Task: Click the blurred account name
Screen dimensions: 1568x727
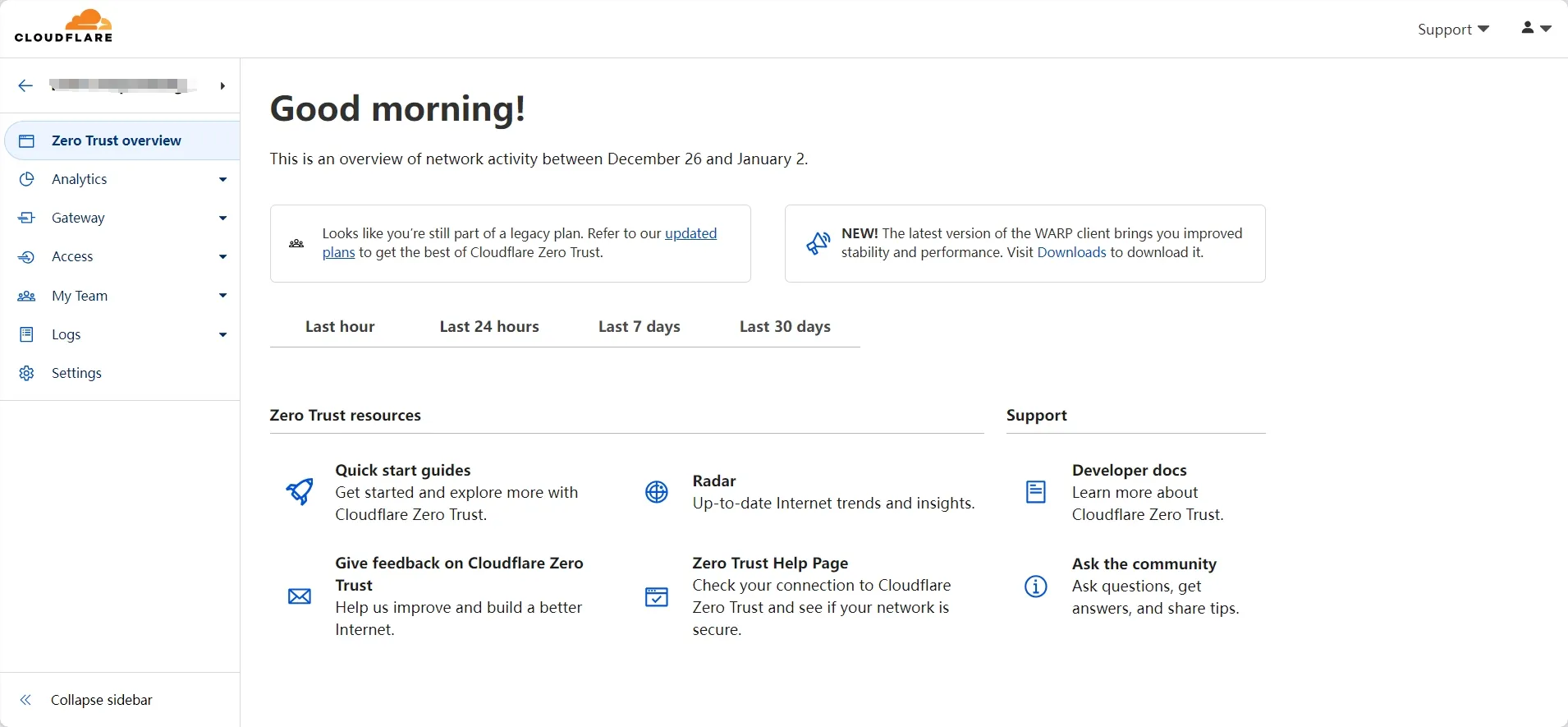Action: tap(123, 85)
